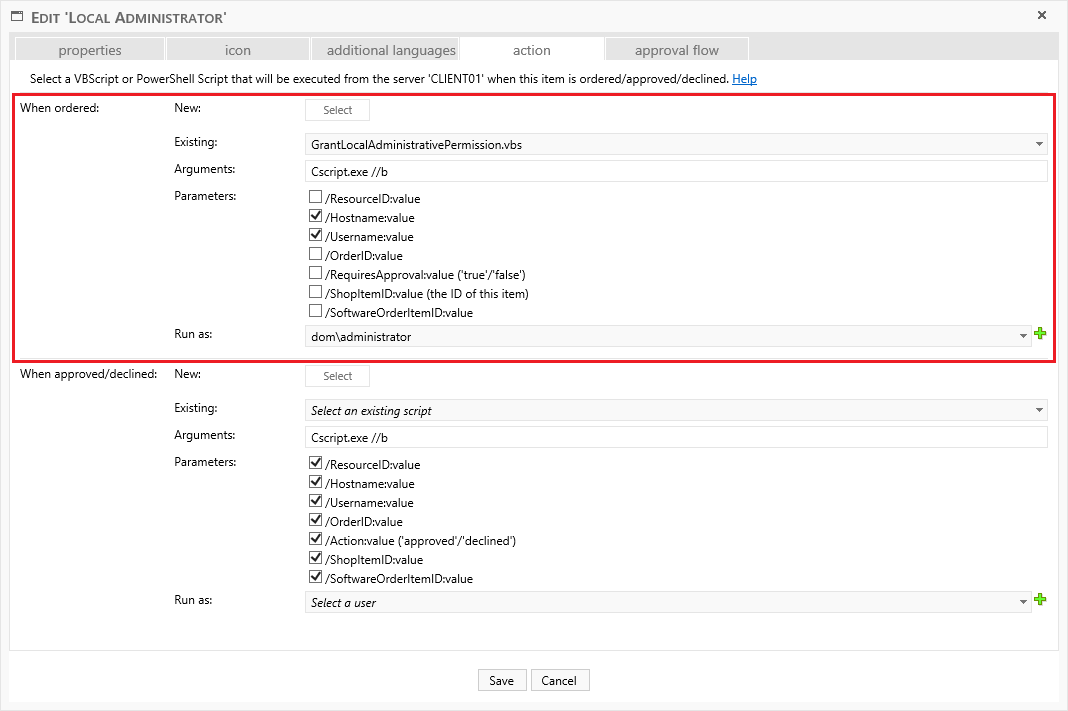Open the Help link
This screenshot has width=1068, height=711.
coord(744,78)
